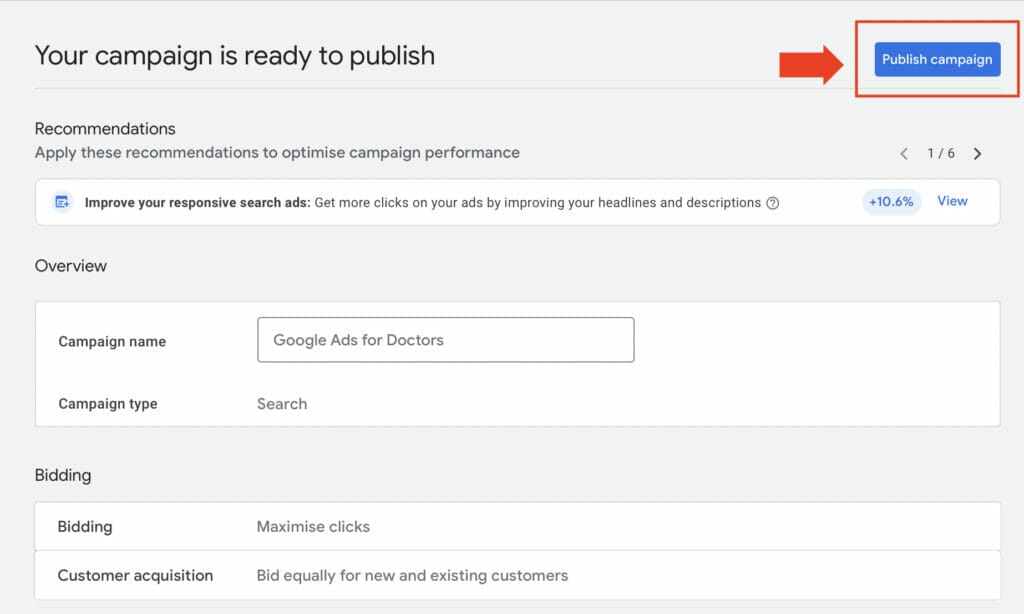The image size is (1024, 614).
Task: Click the +10.6% uplift badge
Action: point(891,202)
